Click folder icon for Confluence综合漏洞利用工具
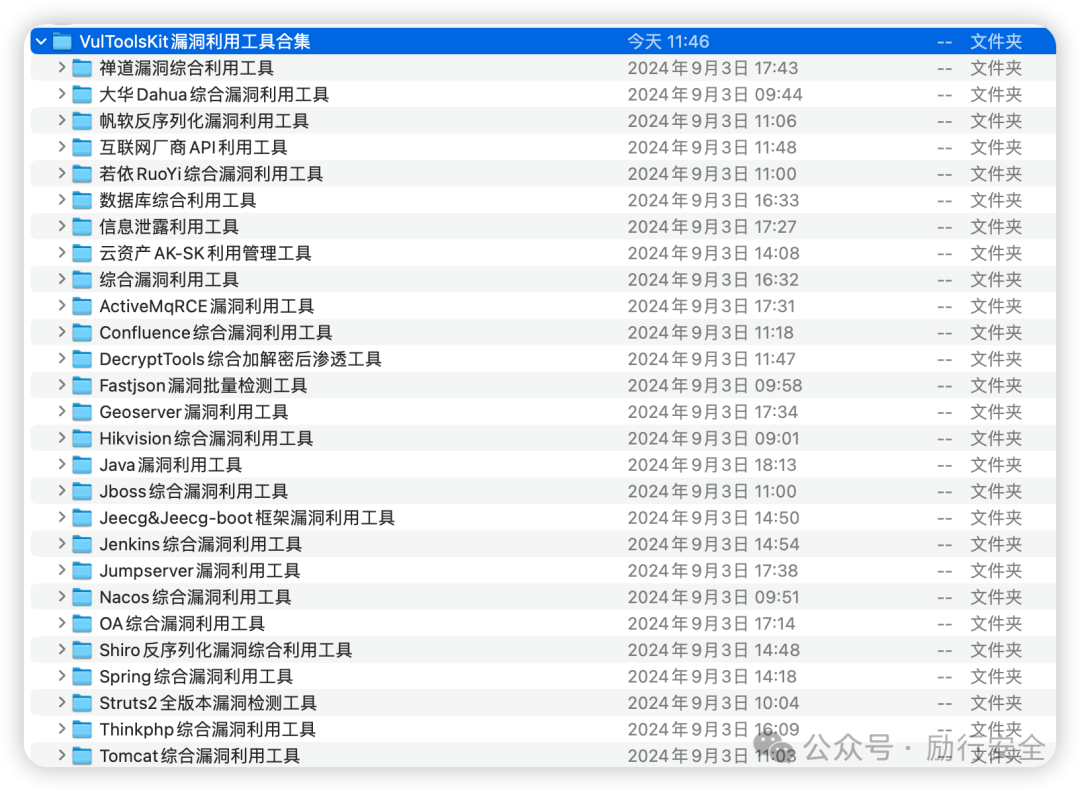 coord(82,333)
